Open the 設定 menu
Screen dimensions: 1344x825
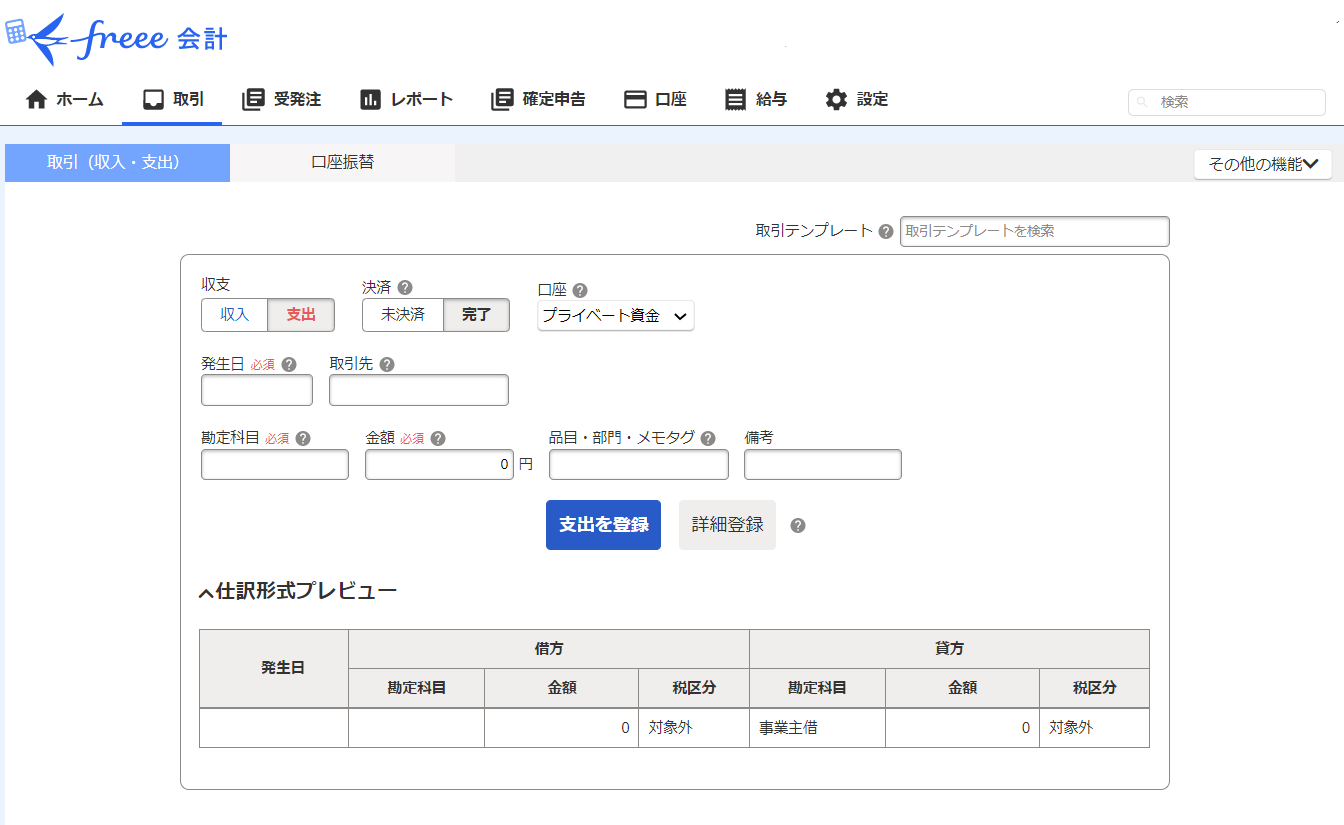[x=856, y=99]
